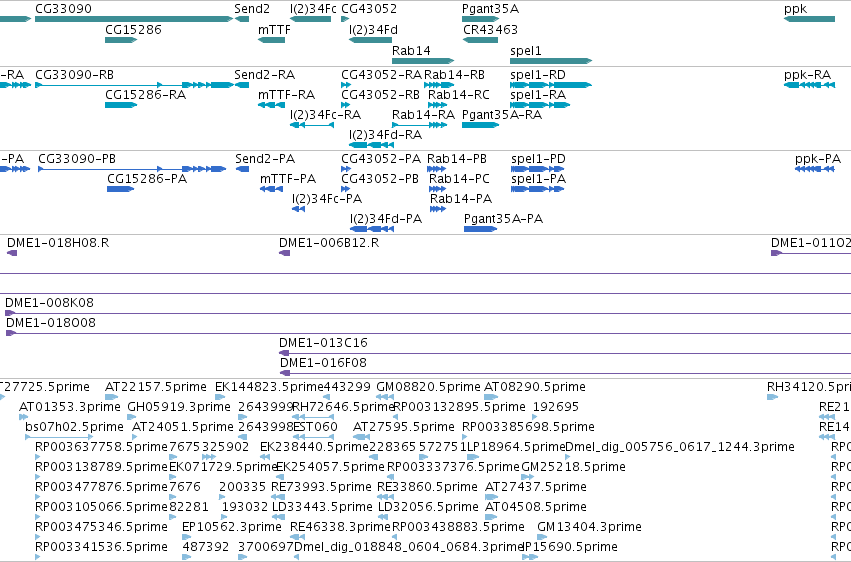Select the Pgant35A-RA transcript label

point(502,114)
